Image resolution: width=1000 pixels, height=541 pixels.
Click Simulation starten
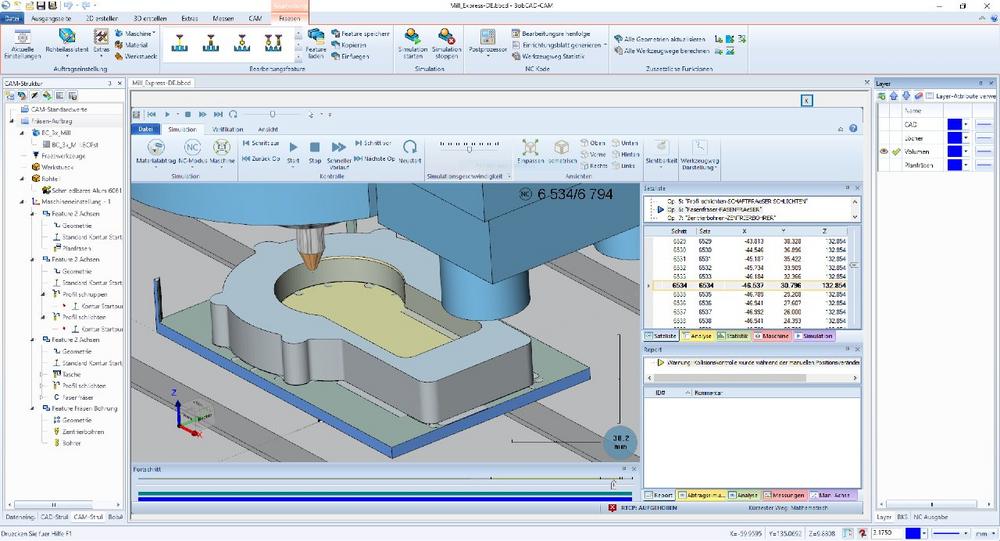coord(413,44)
